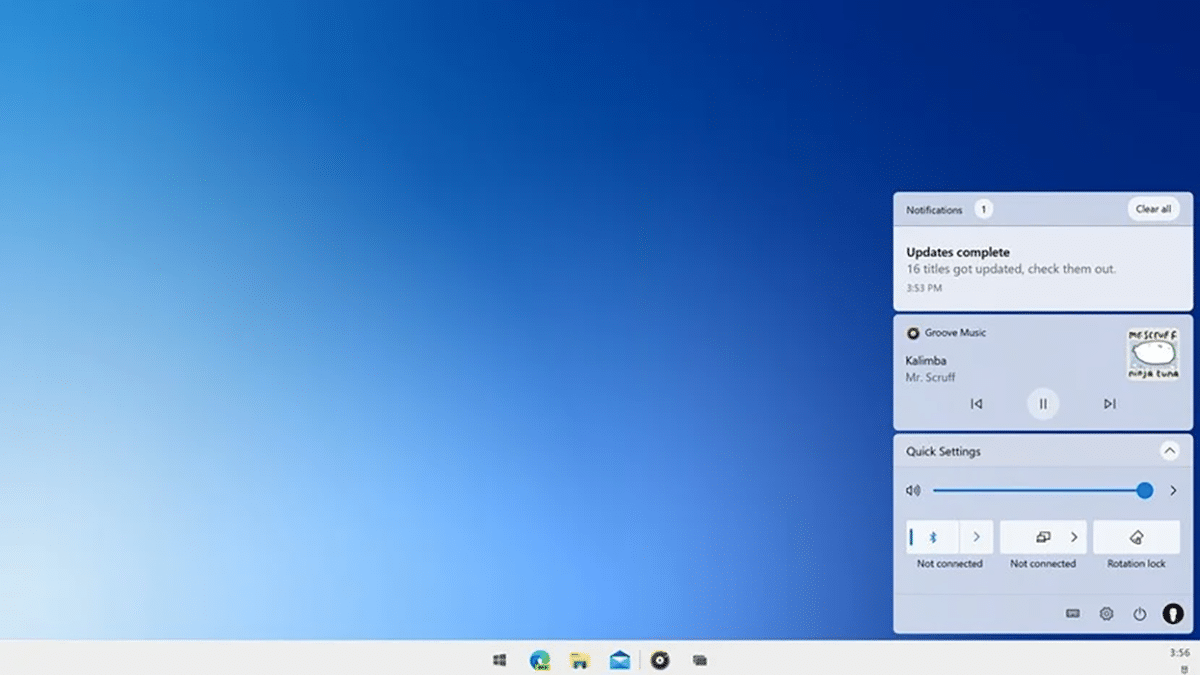Skip to next track in Groove Music

(1109, 403)
